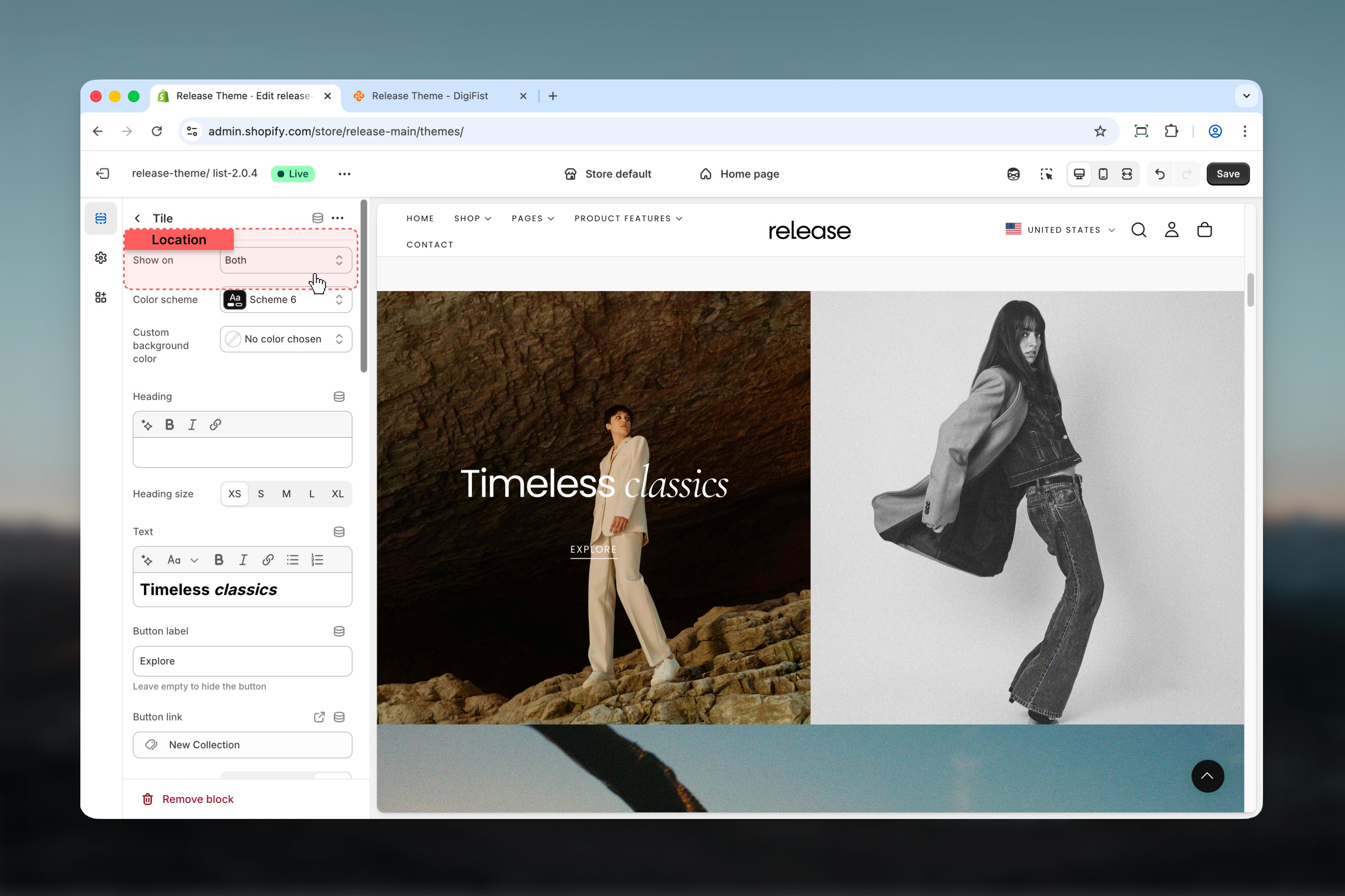Screen dimensions: 1345x896
Task: Open the UNITED STATES country selector
Action: [1060, 230]
